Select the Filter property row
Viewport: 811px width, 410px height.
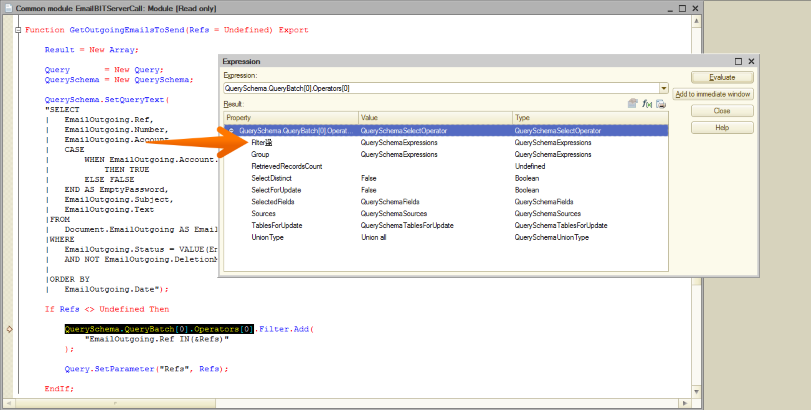(446, 142)
